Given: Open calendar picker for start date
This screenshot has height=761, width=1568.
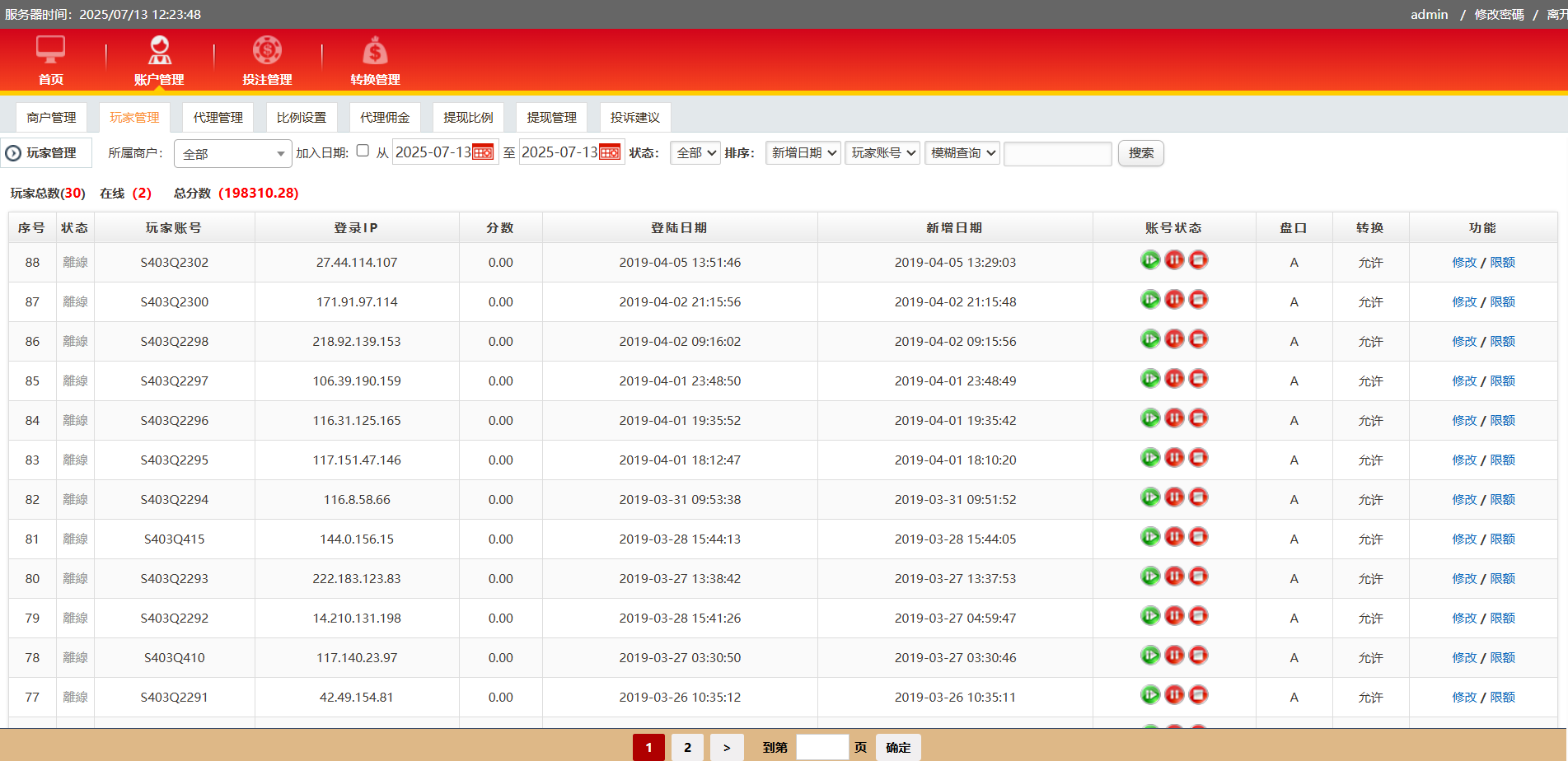Looking at the screenshot, I should [x=483, y=152].
